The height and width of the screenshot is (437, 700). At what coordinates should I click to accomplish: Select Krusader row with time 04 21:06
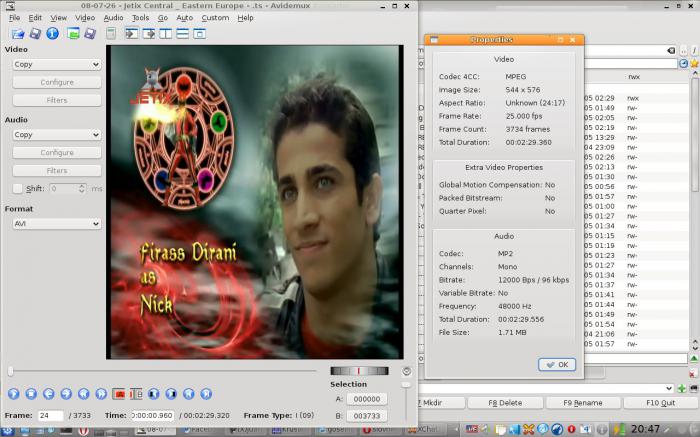tap(637, 334)
